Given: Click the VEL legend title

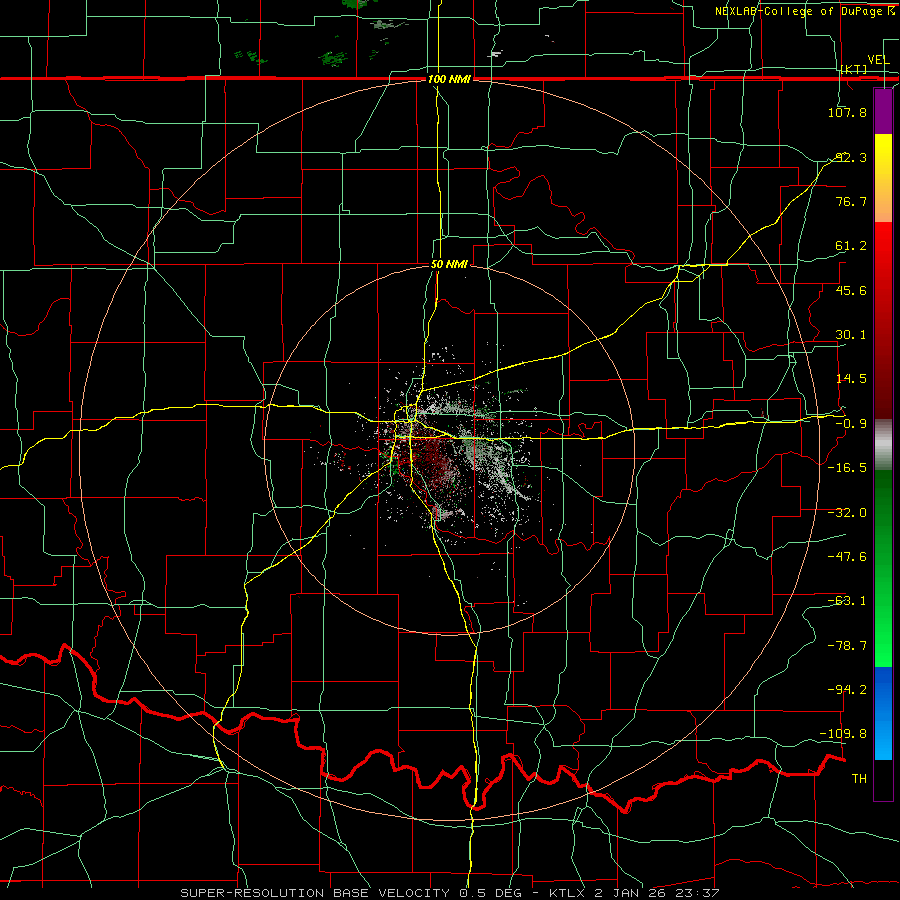Looking at the screenshot, I should click(x=878, y=60).
